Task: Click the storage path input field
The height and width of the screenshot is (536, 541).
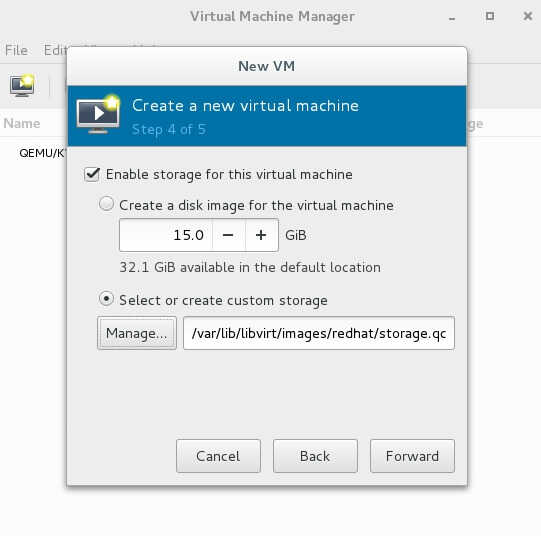Action: (x=319, y=333)
